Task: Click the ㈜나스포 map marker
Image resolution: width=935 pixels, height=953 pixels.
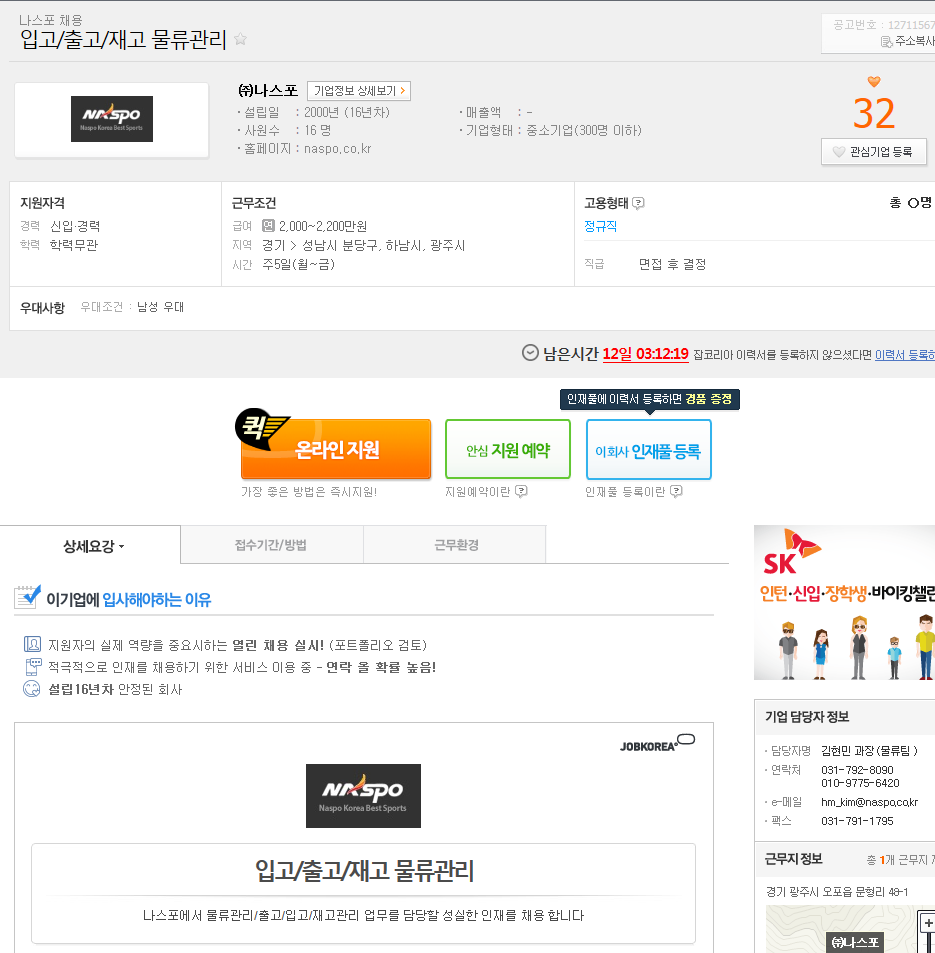Action: [855, 942]
